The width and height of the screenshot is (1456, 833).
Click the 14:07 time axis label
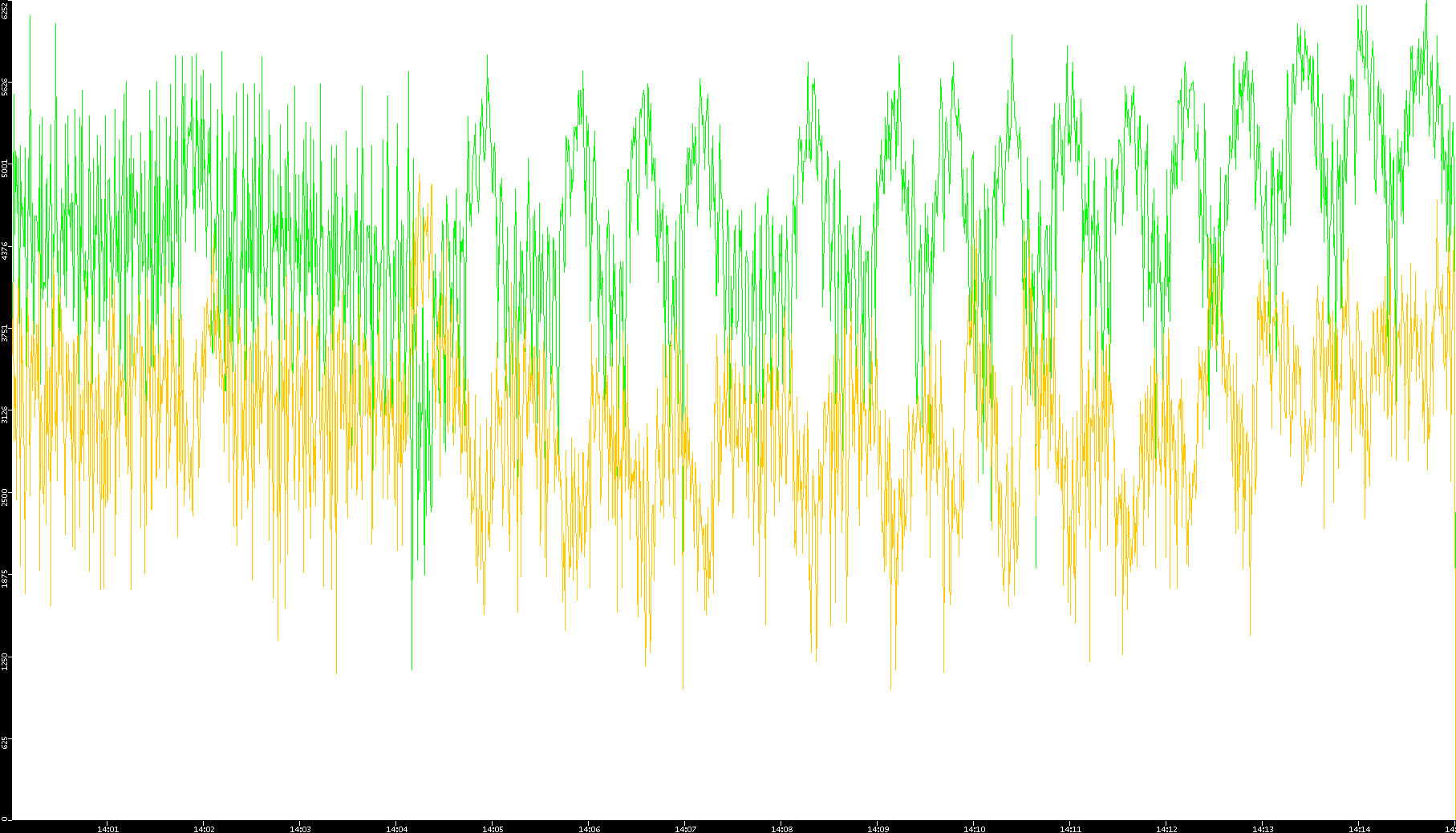point(685,829)
